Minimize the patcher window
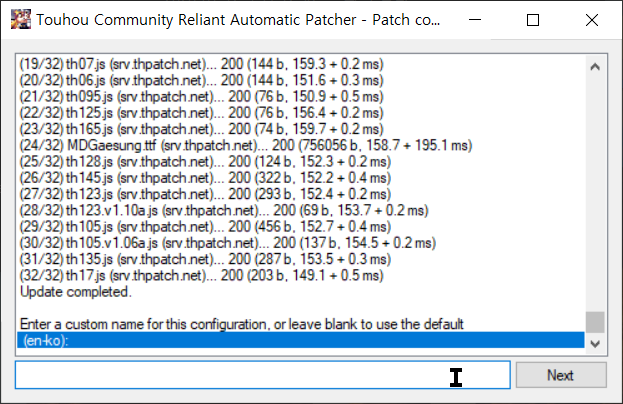Viewport: 623px width, 404px height. (x=475, y=19)
